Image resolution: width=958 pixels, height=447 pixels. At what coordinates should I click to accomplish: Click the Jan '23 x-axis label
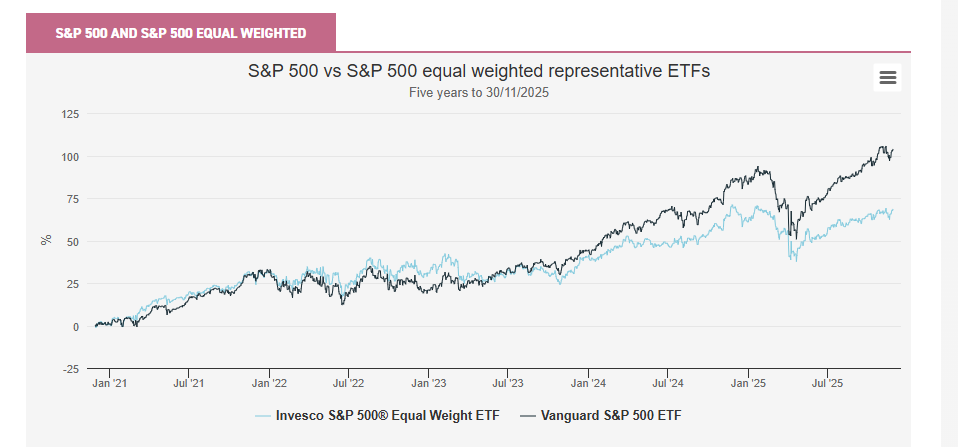pos(429,382)
